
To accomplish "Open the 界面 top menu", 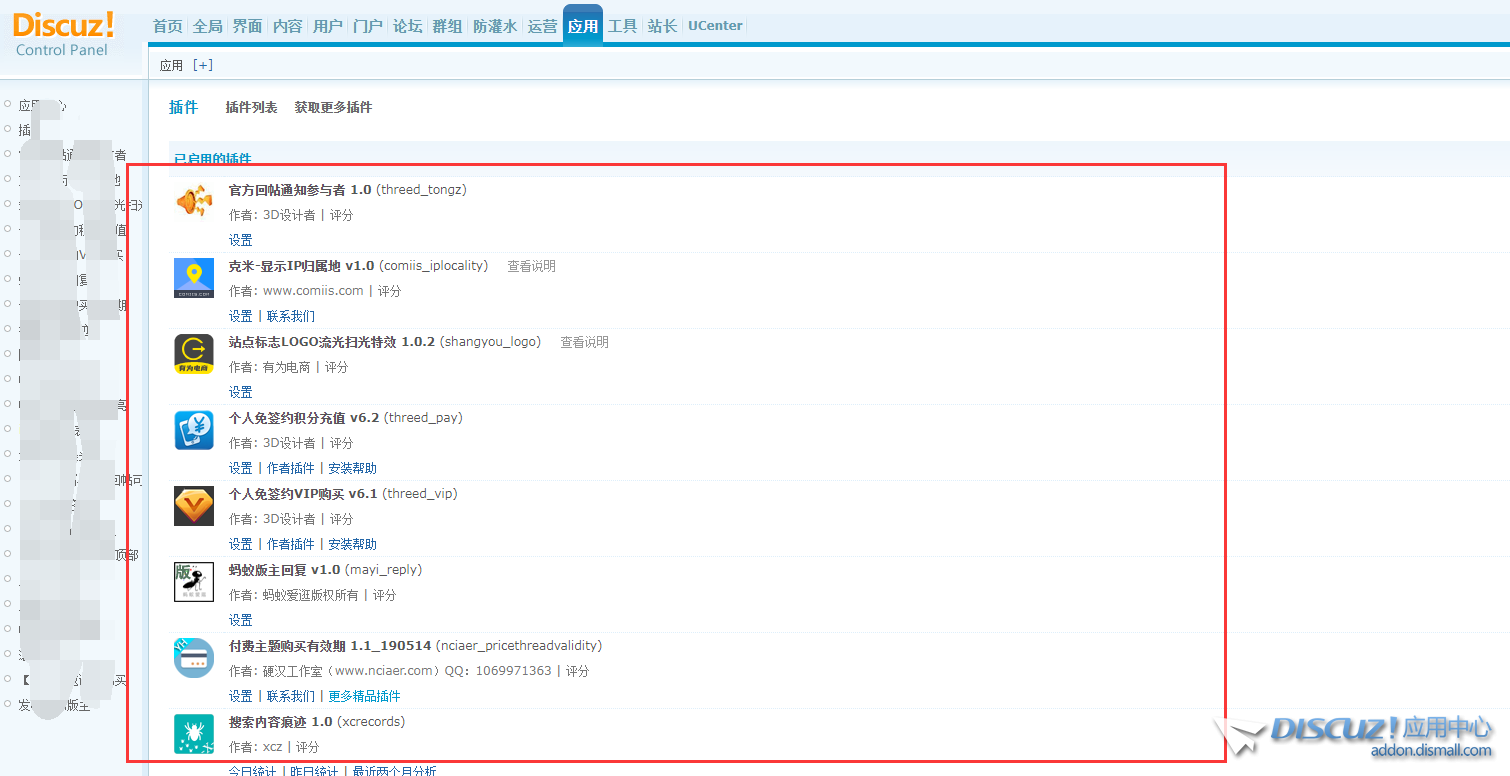I will 247,26.
